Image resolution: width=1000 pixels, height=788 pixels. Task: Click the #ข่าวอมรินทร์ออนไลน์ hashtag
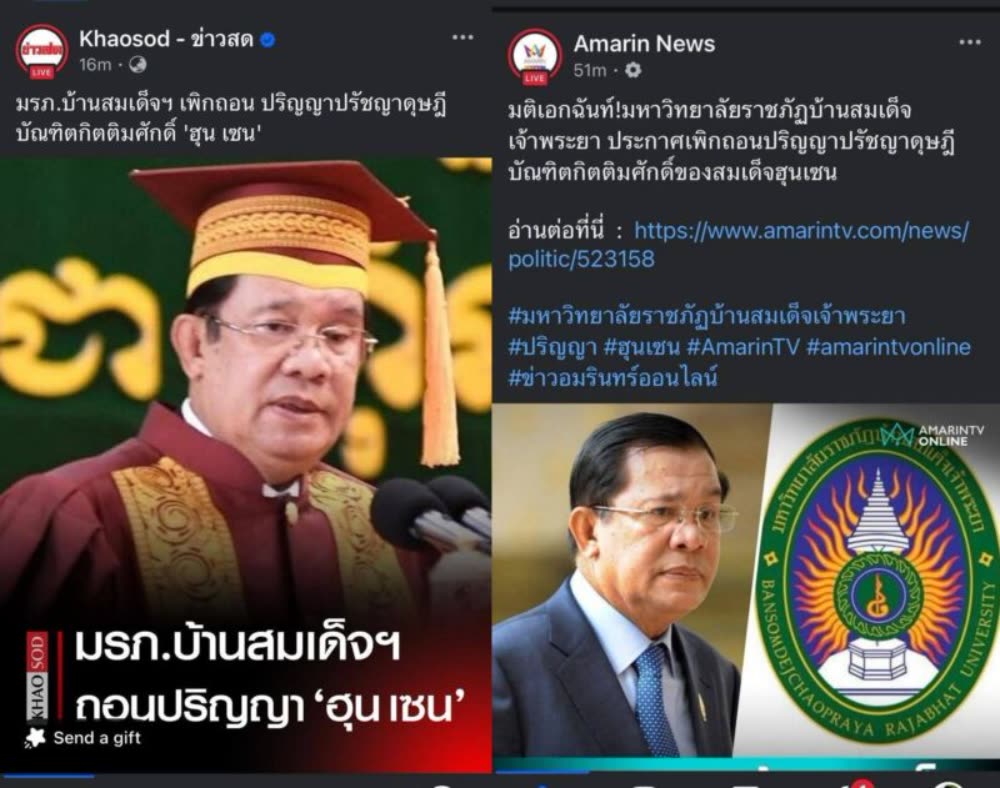pos(613,377)
